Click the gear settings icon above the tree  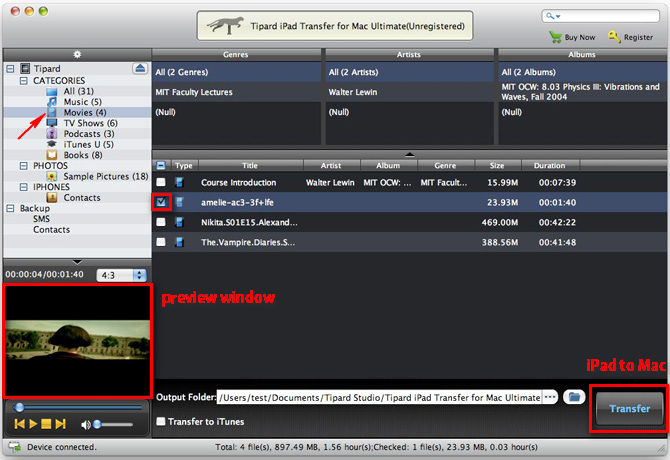point(77,54)
